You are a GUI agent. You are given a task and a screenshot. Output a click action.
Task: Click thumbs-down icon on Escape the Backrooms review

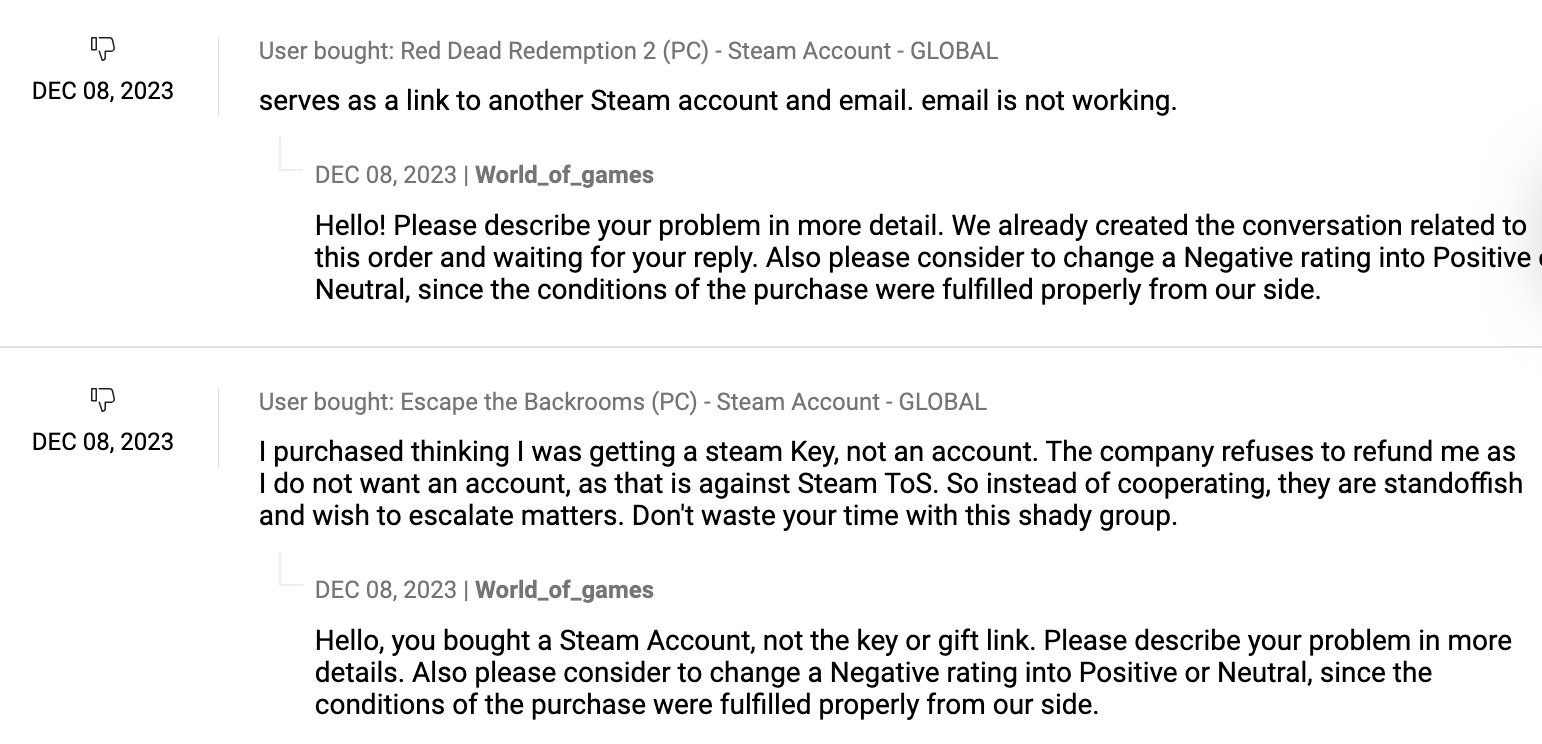click(x=103, y=399)
